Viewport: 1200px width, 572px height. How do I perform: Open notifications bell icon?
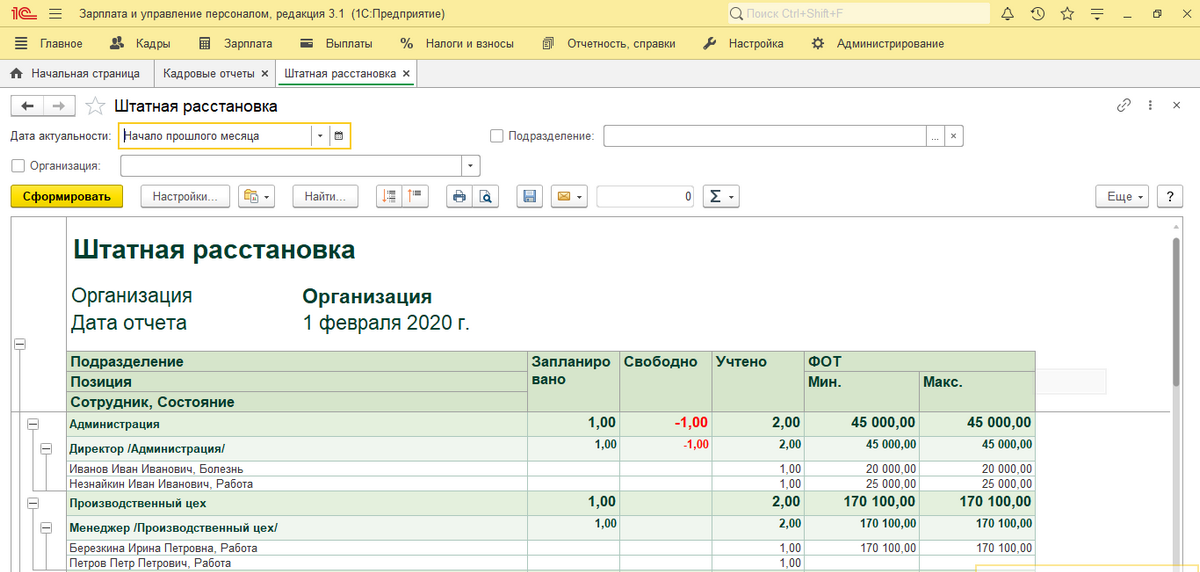pyautogui.click(x=1007, y=14)
